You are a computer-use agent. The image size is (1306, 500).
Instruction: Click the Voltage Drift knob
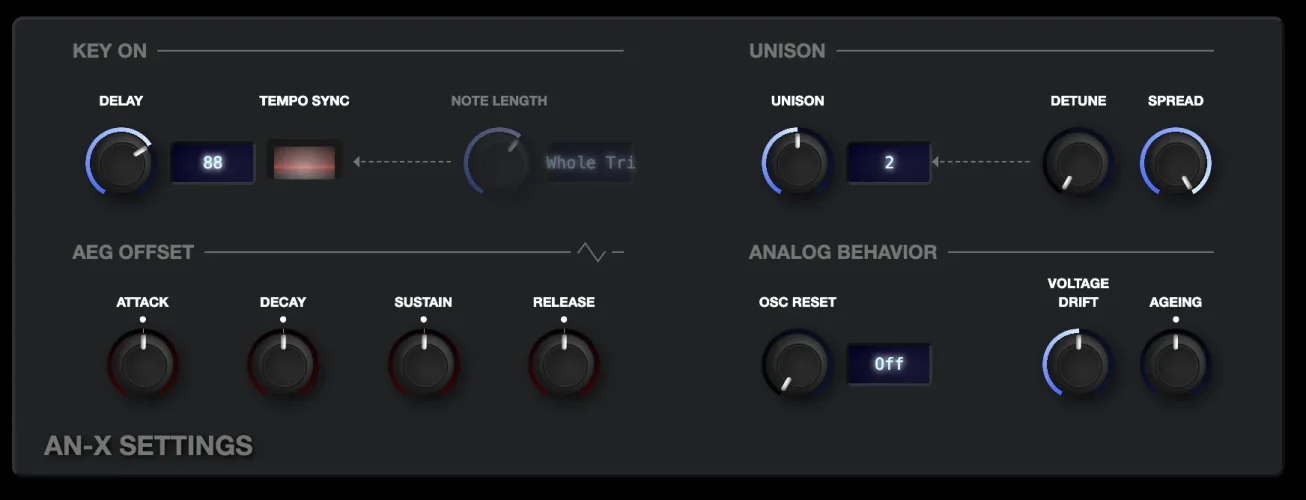(1078, 363)
